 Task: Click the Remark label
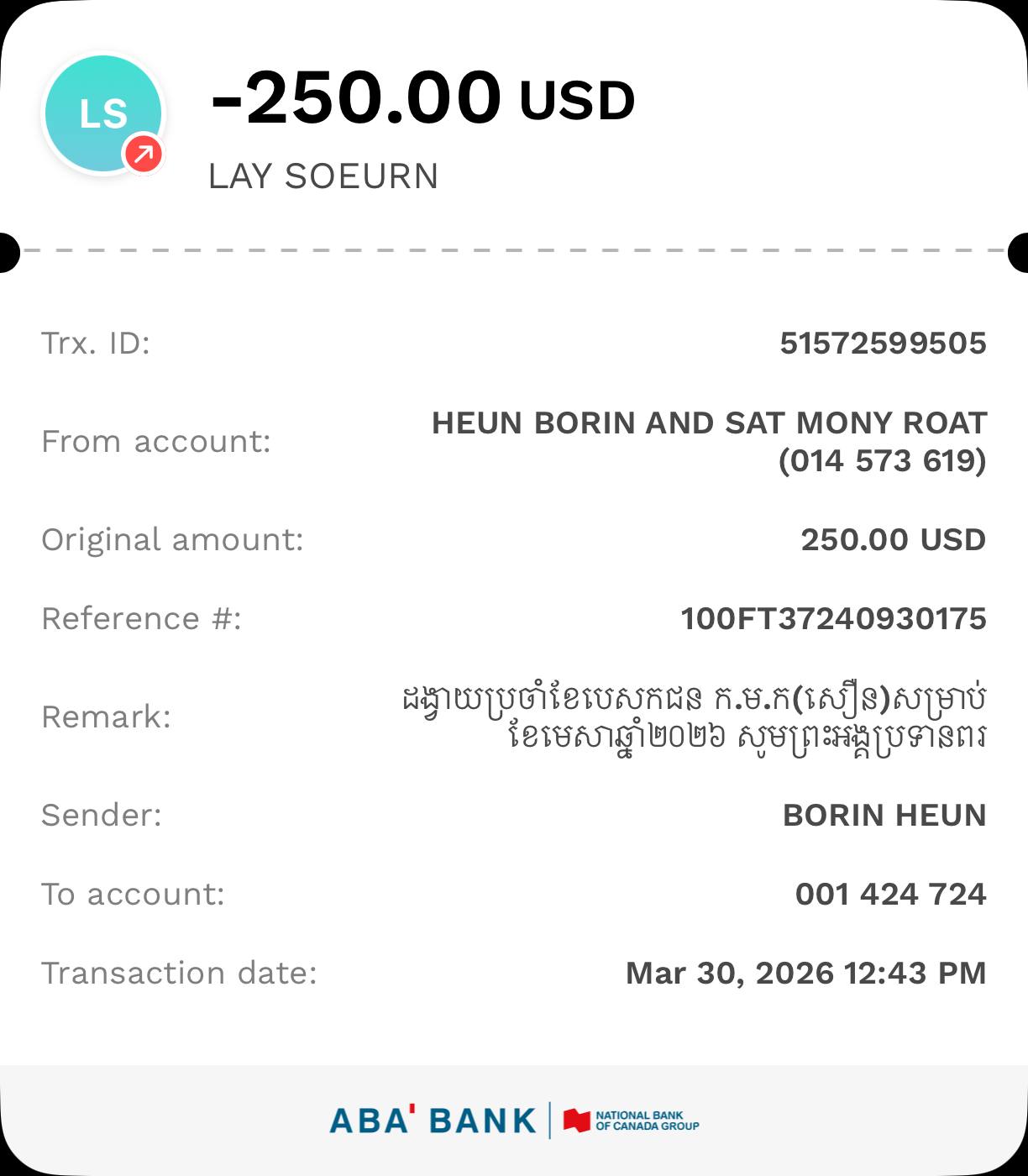click(x=106, y=717)
